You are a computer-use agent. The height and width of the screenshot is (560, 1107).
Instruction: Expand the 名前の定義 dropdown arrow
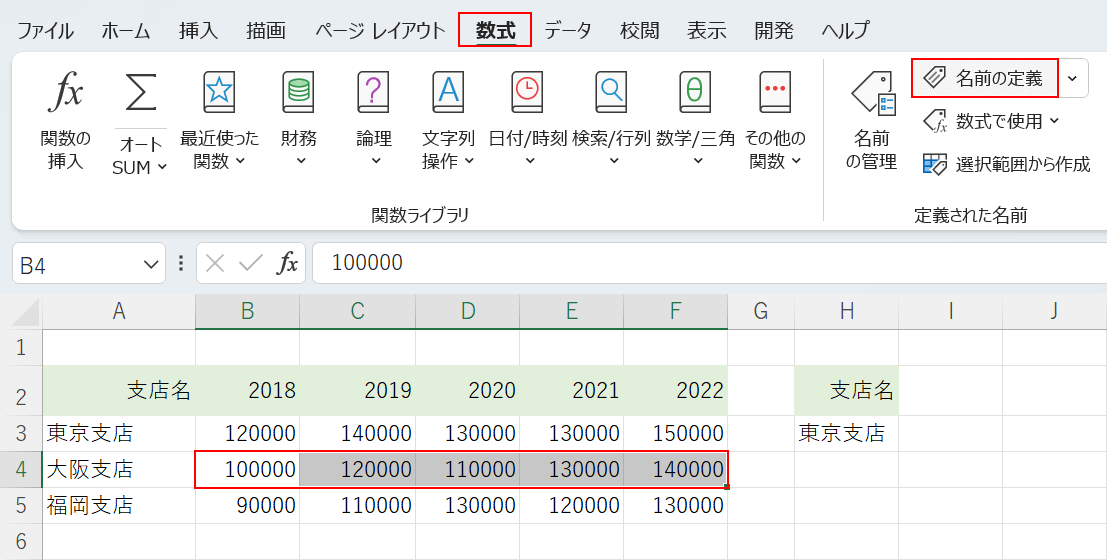1073,78
